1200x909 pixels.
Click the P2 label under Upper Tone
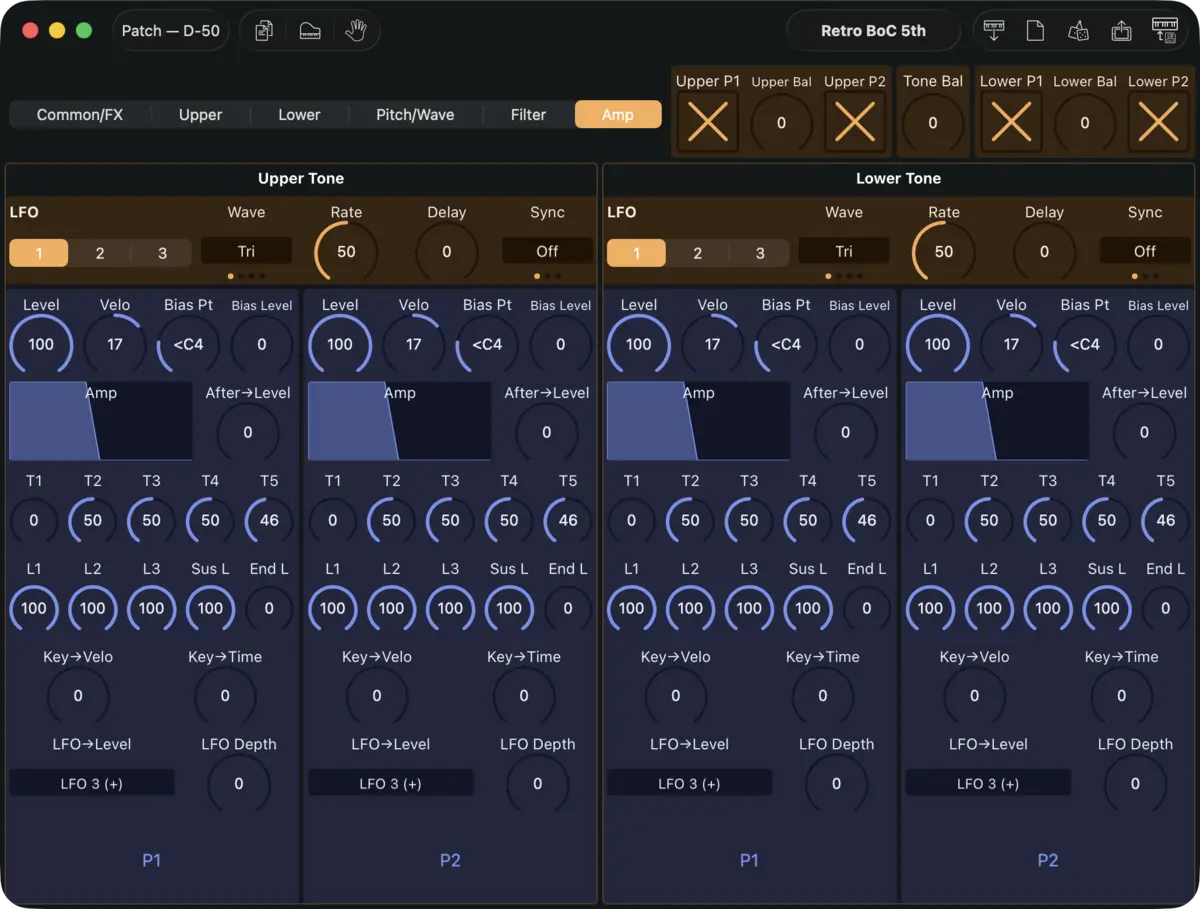coord(450,860)
